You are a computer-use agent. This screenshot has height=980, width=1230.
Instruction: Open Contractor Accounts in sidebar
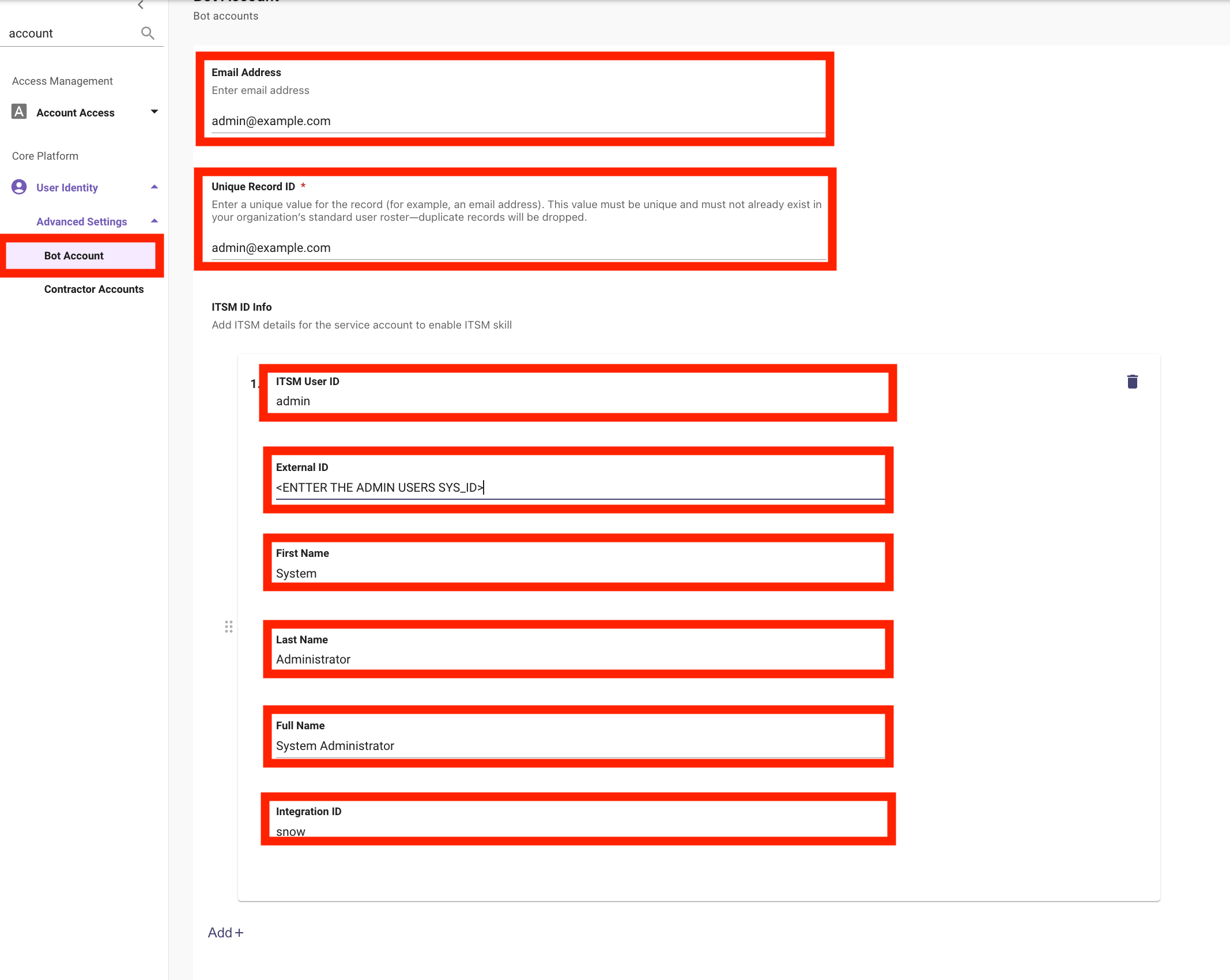click(94, 289)
